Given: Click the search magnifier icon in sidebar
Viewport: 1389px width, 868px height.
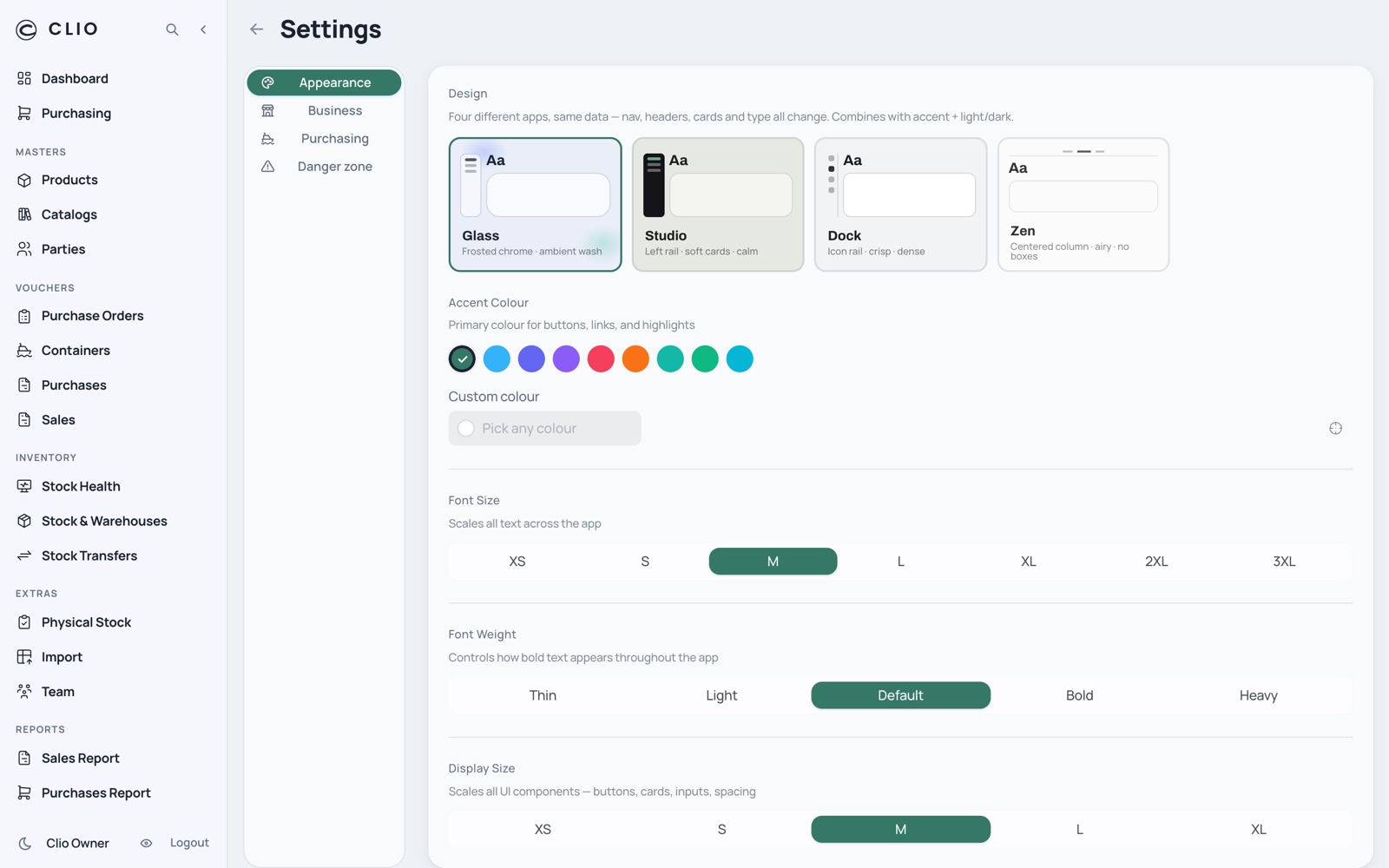Looking at the screenshot, I should point(172,30).
